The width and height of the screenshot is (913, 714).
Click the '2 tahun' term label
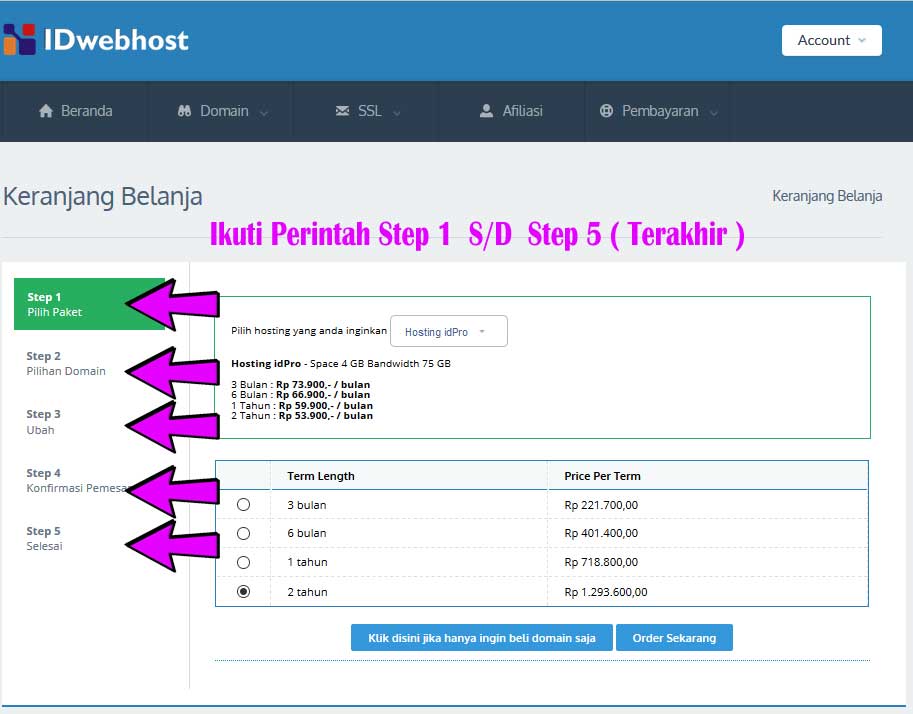[307, 592]
